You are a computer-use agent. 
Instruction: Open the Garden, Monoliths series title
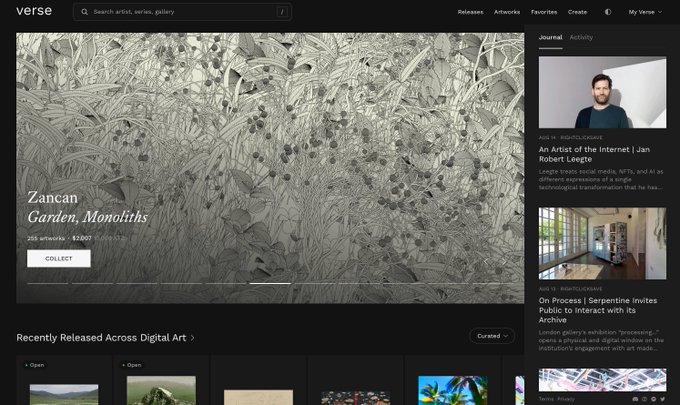tap(88, 217)
